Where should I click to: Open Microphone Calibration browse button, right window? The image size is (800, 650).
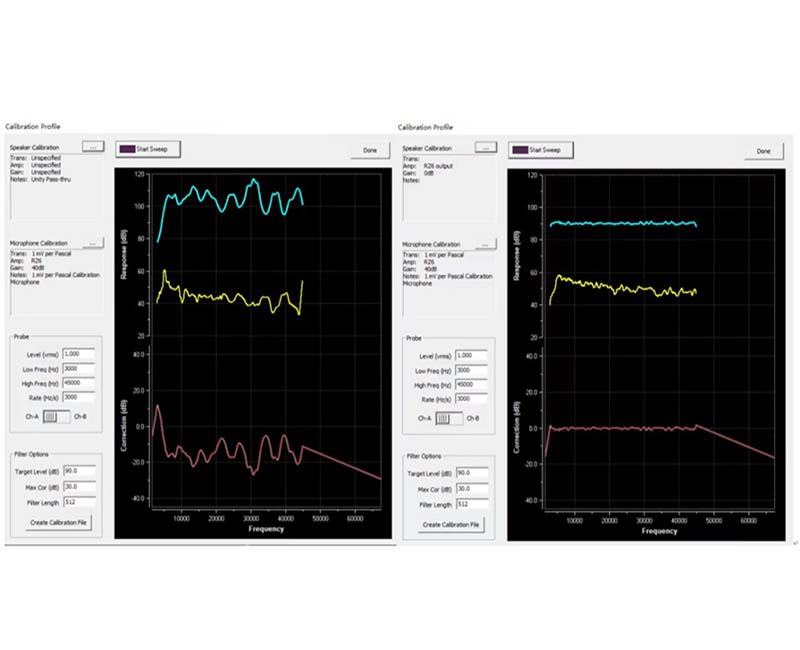[485, 244]
